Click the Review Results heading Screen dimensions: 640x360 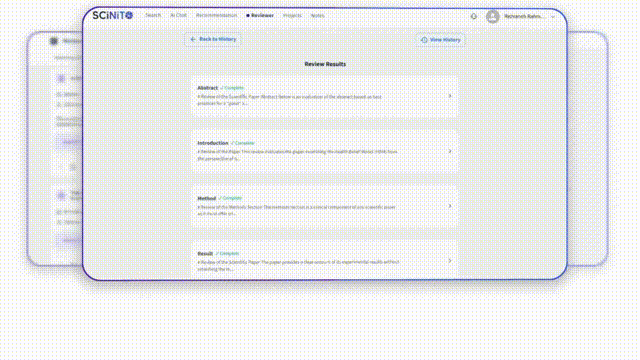tap(325, 64)
